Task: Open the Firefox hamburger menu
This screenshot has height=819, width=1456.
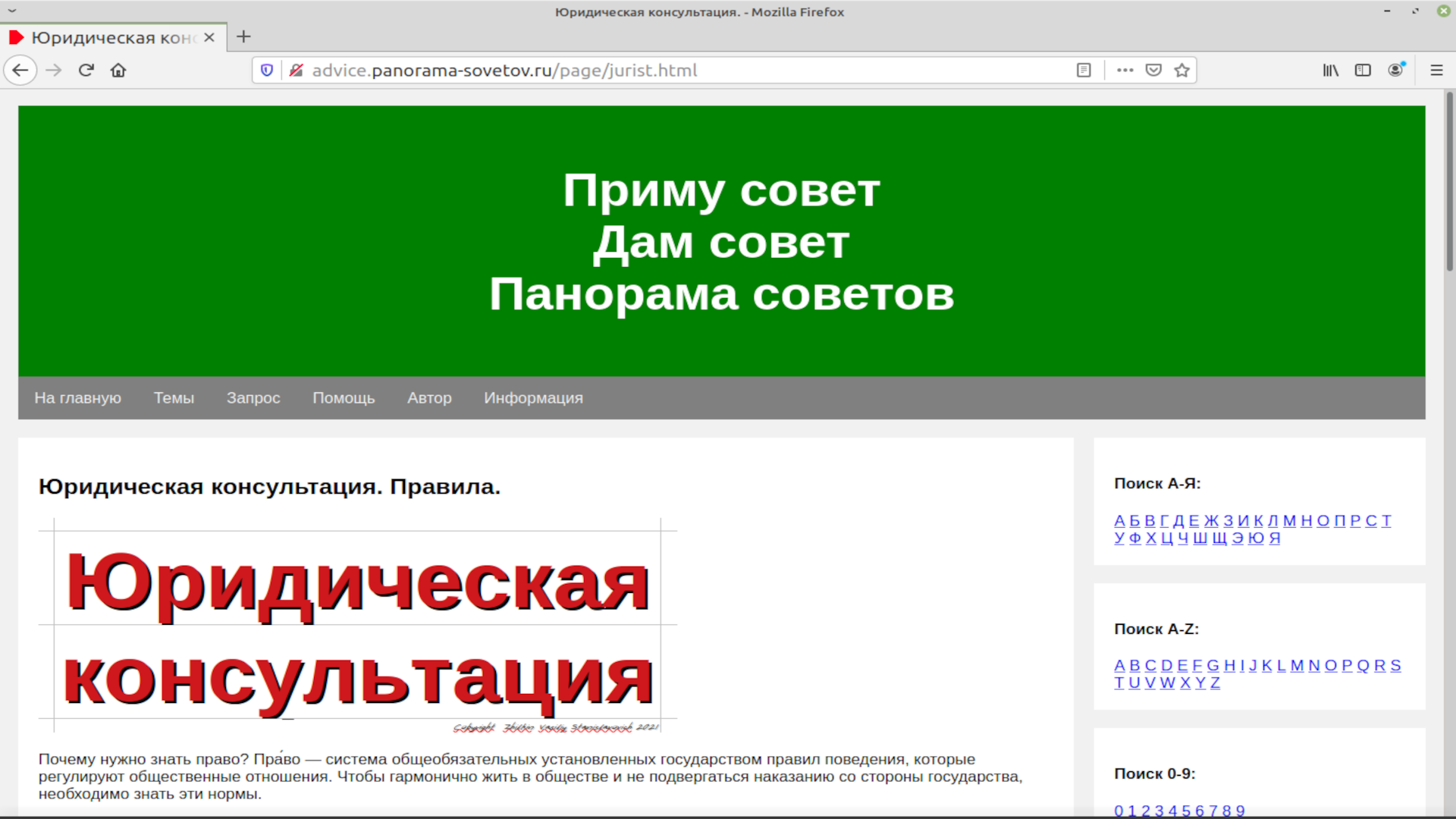Action: point(1437,70)
